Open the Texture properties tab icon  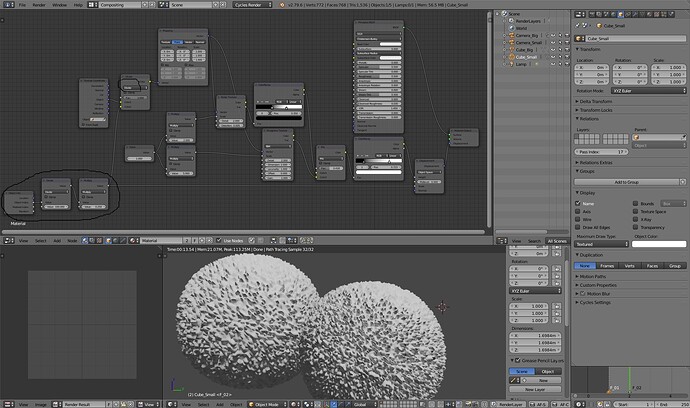[657, 15]
